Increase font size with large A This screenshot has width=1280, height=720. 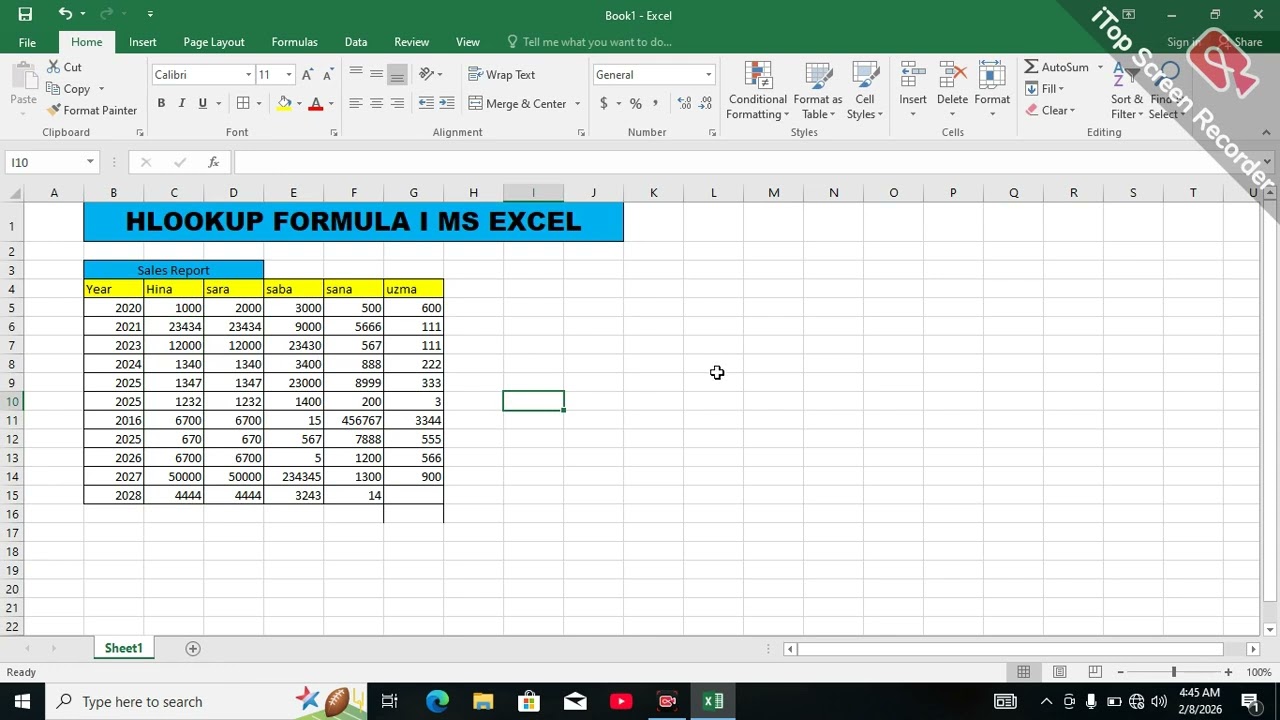pos(308,75)
